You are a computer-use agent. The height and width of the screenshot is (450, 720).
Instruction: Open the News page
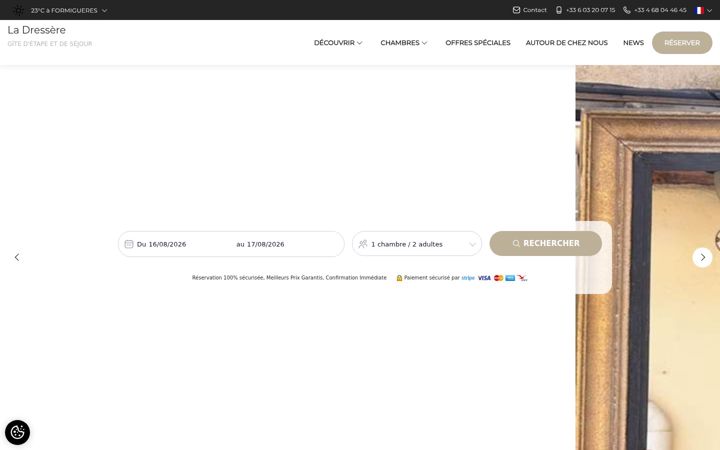click(633, 43)
